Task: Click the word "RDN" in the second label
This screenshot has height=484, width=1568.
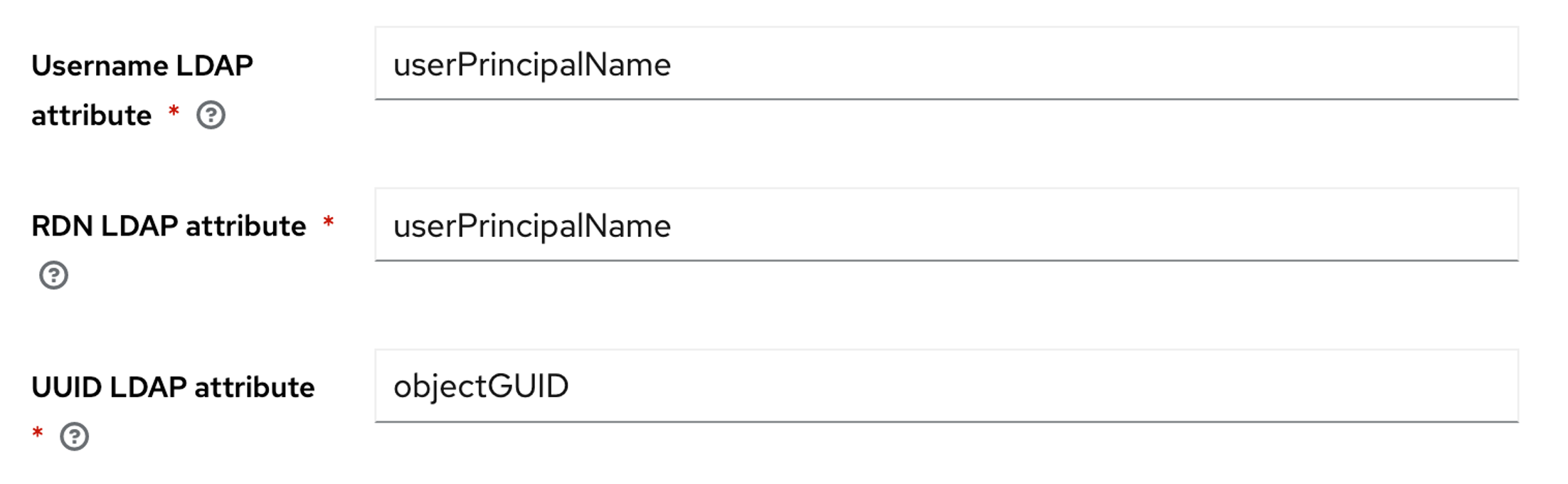Action: coord(61,226)
